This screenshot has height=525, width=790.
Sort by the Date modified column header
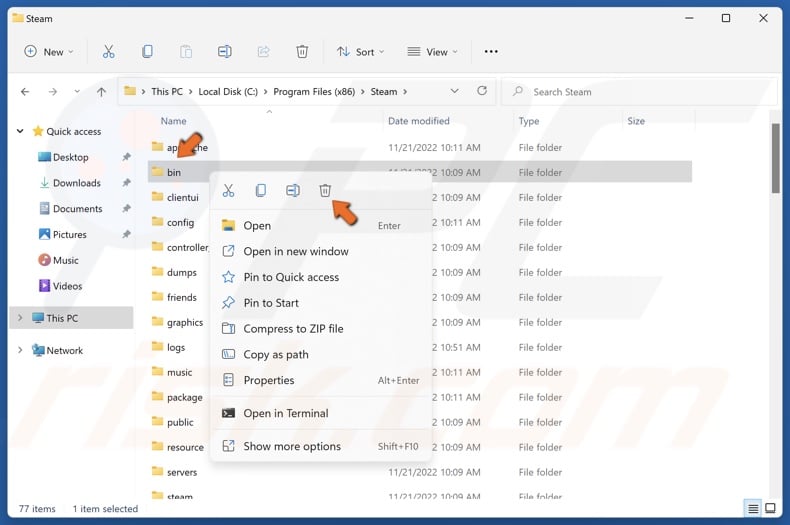[x=418, y=121]
